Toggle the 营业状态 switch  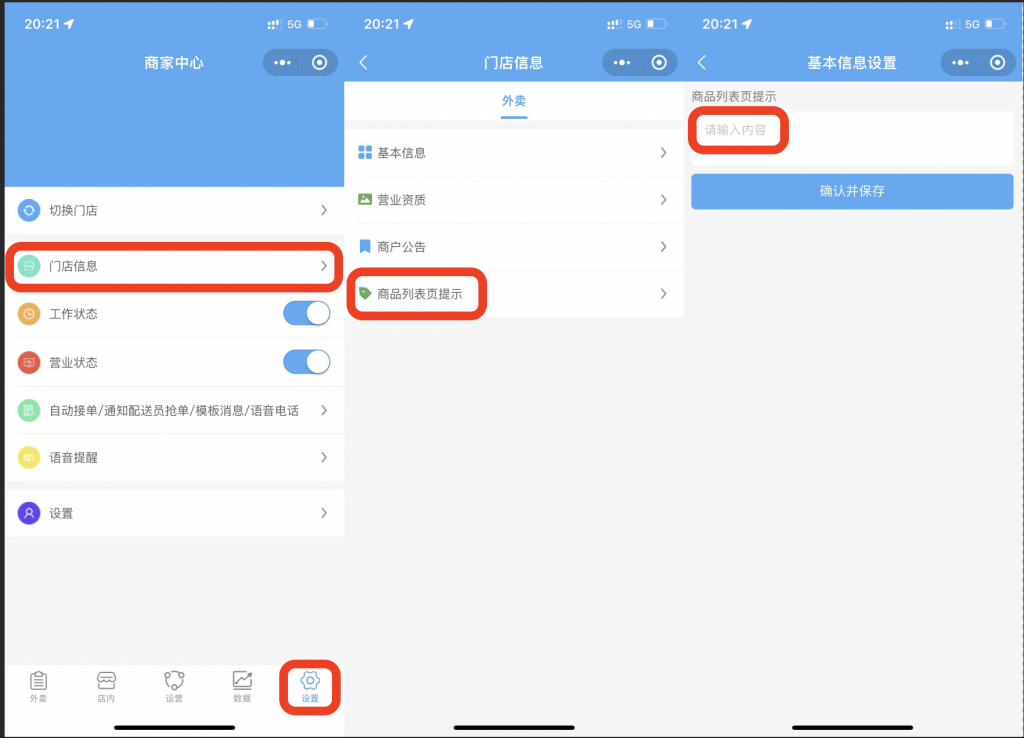click(306, 362)
